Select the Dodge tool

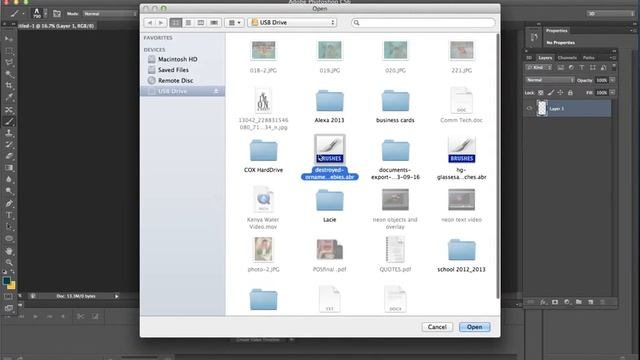pos(9,191)
